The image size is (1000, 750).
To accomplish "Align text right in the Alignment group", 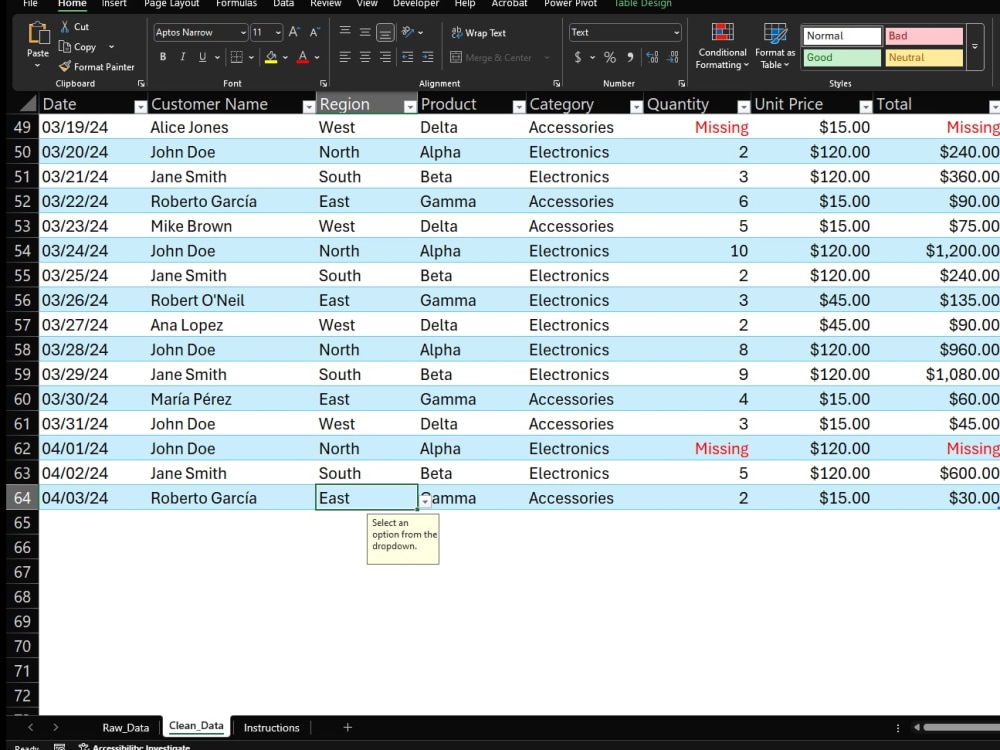I will point(385,57).
